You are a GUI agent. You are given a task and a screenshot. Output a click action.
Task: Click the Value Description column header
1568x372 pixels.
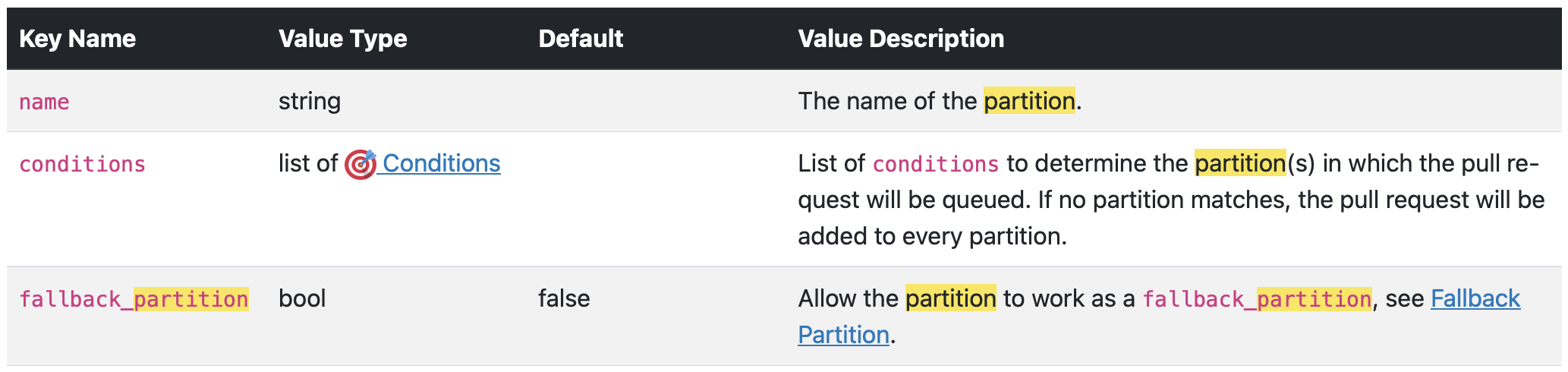(901, 39)
